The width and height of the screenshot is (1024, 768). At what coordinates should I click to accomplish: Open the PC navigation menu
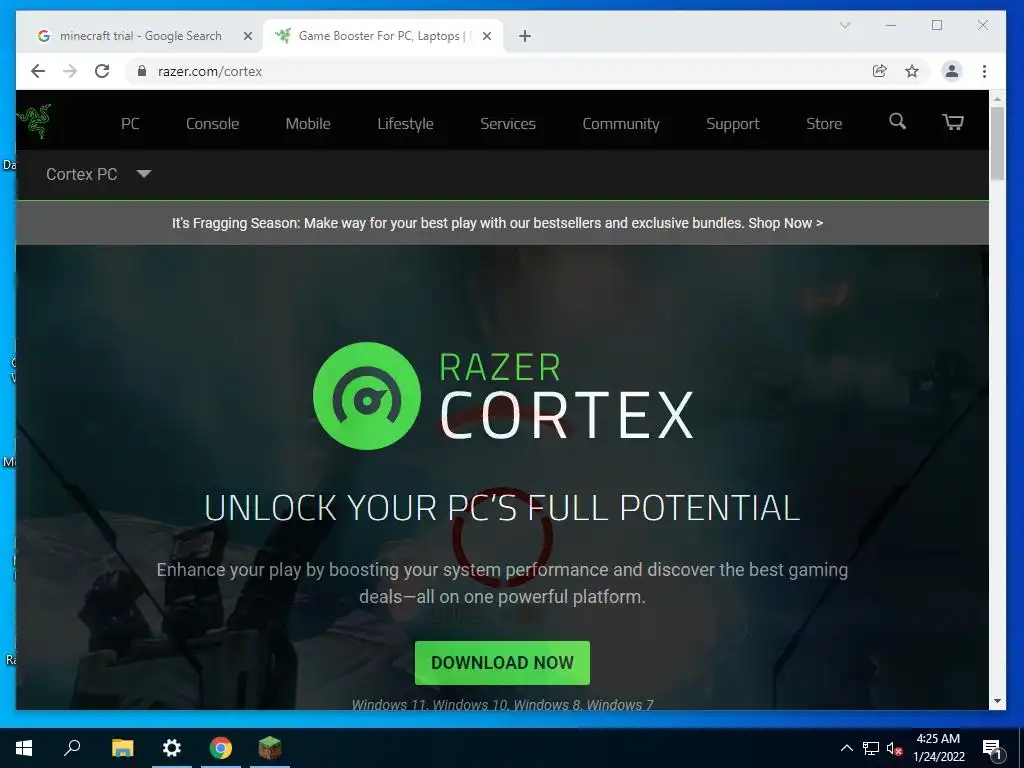pyautogui.click(x=130, y=123)
